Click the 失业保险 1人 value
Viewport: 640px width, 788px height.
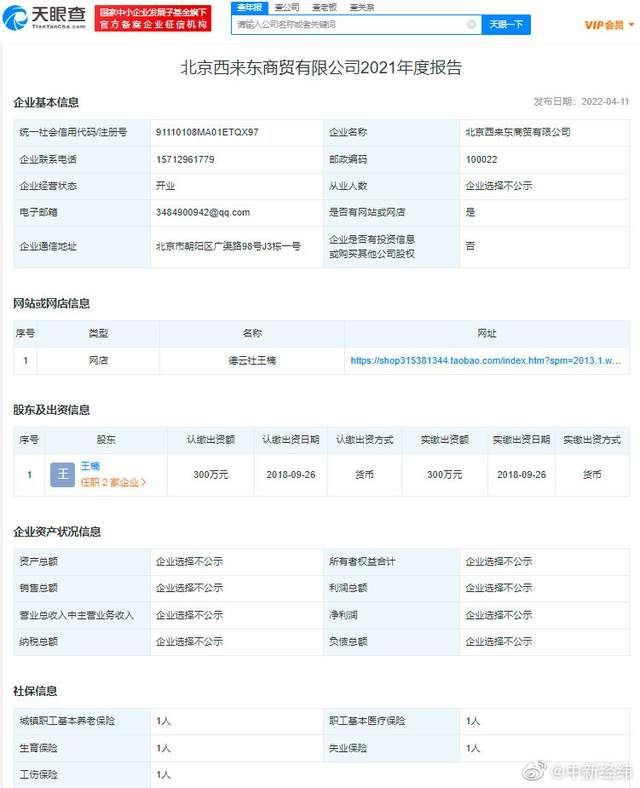click(x=473, y=748)
